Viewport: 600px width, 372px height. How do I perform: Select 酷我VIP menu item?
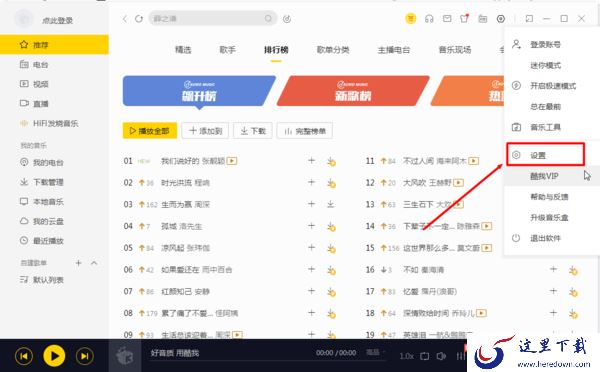544,176
